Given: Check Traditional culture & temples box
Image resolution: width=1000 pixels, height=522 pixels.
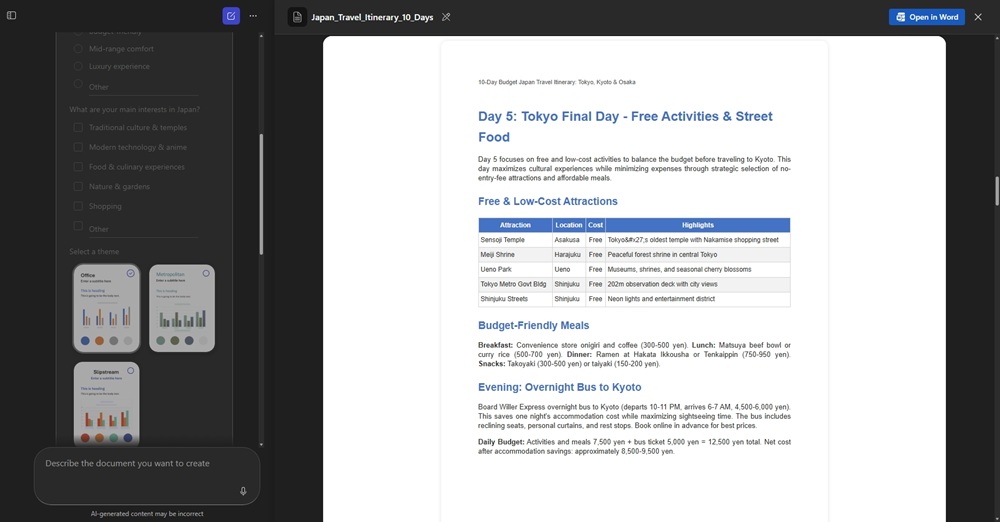Looking at the screenshot, I should pos(78,128).
